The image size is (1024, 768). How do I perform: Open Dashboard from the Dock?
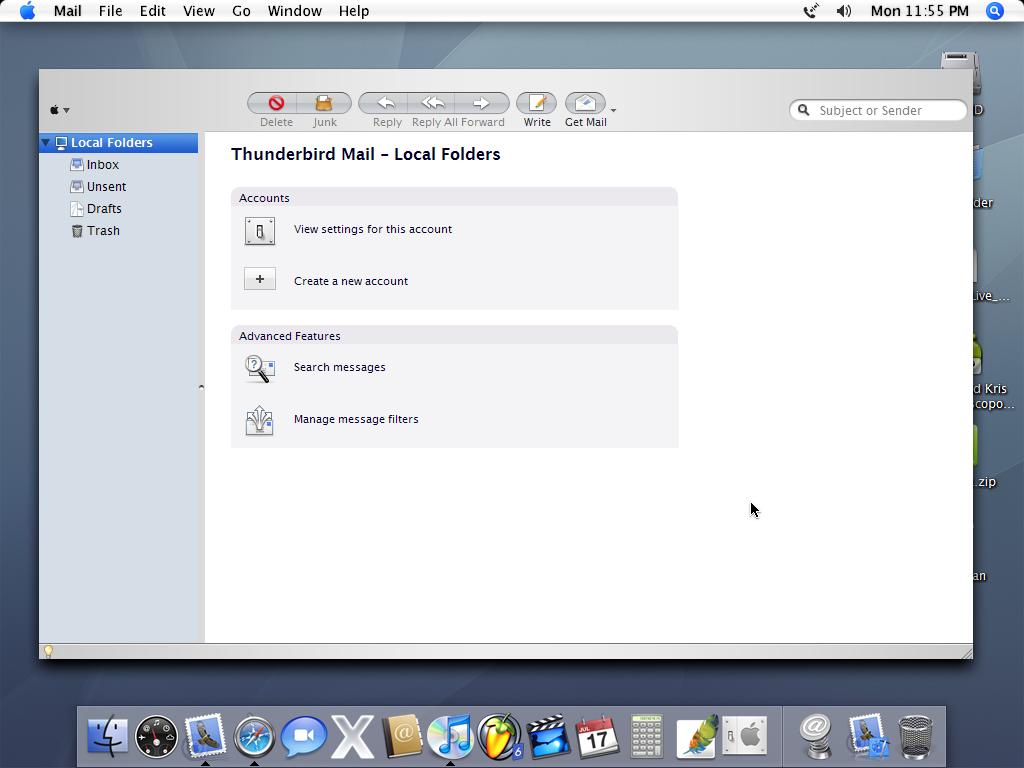coord(156,737)
